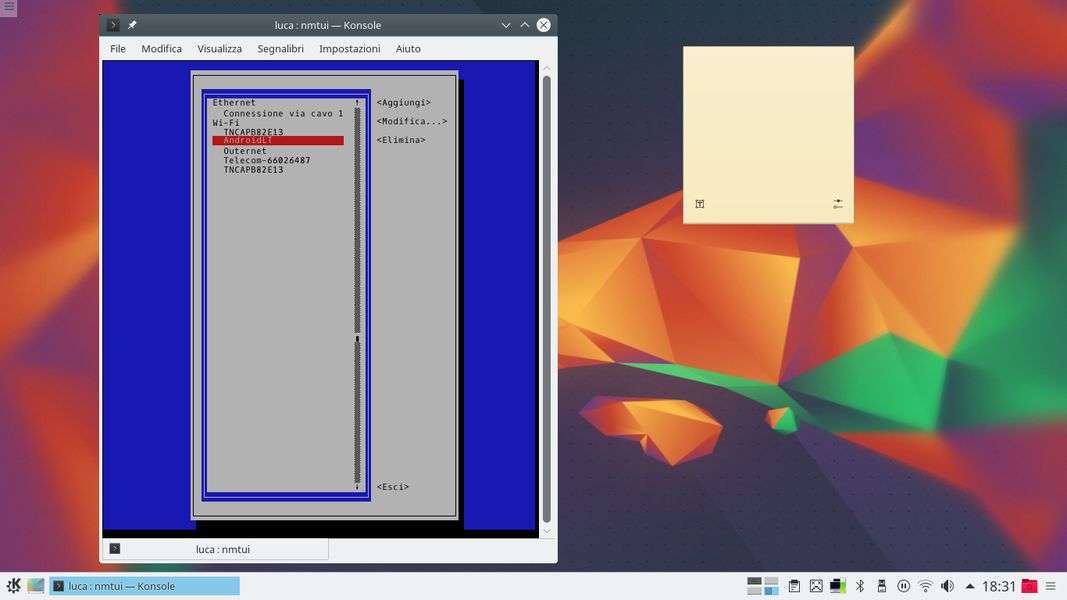Open the Wi-Fi network tray icon
The width and height of the screenshot is (1067, 600).
point(925,586)
